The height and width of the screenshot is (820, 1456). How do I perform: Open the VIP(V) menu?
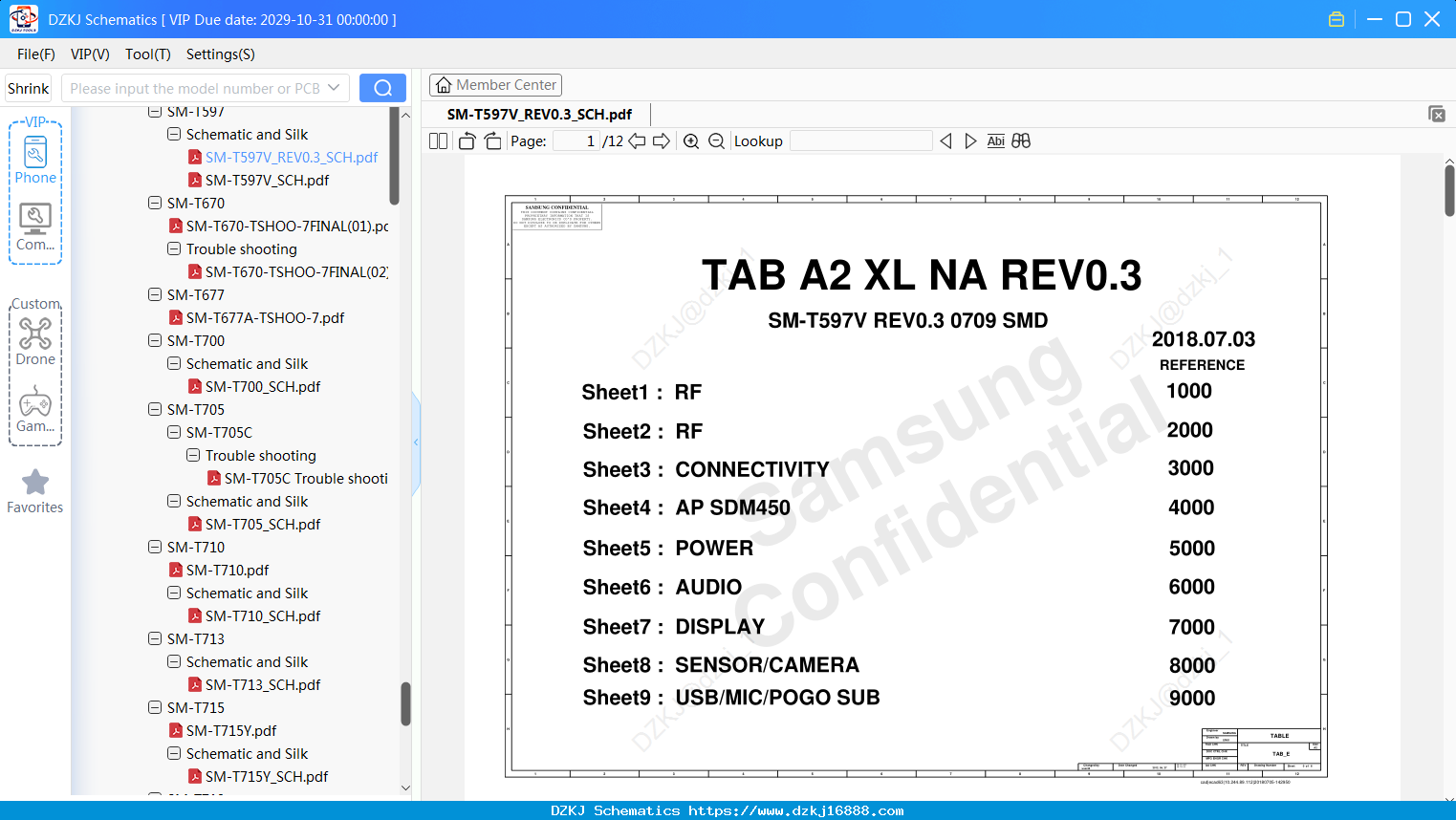[90, 54]
